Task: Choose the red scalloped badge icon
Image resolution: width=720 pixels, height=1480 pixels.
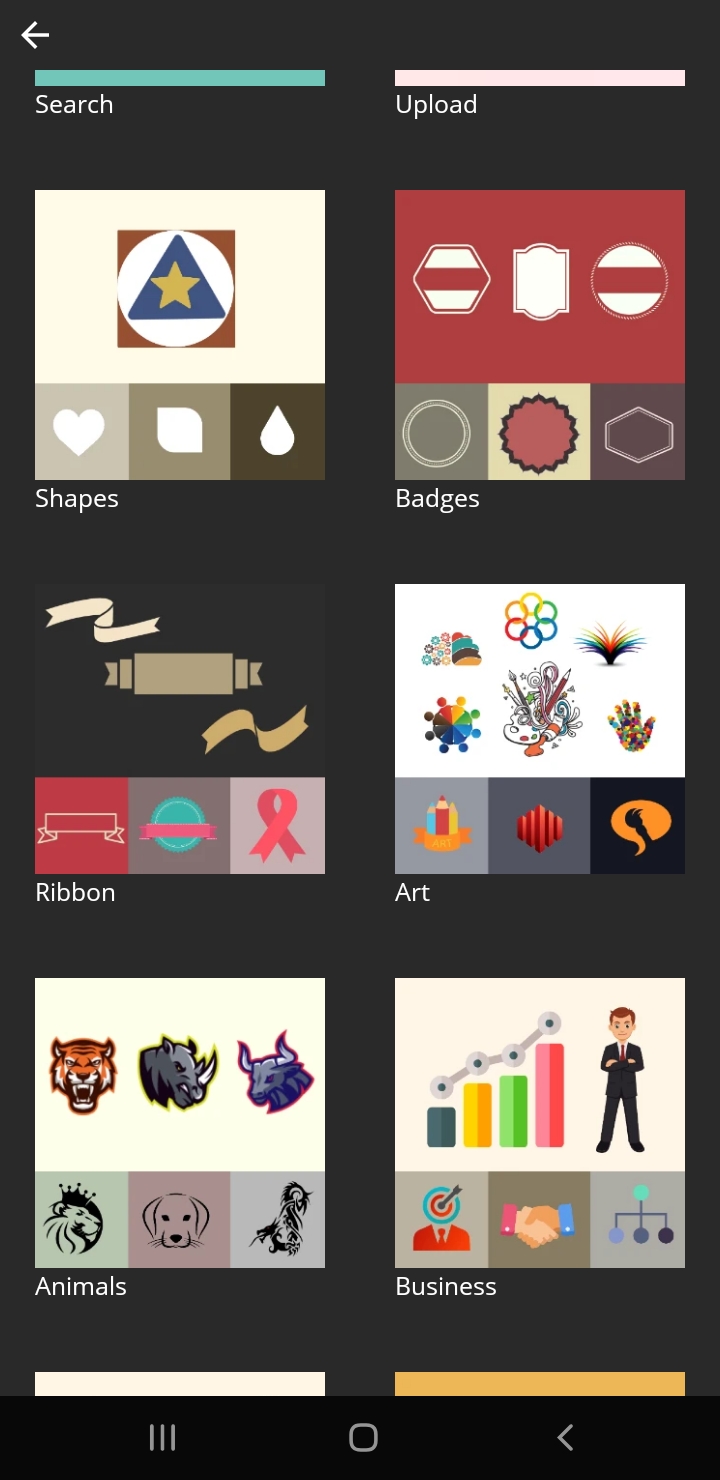Action: (x=539, y=432)
